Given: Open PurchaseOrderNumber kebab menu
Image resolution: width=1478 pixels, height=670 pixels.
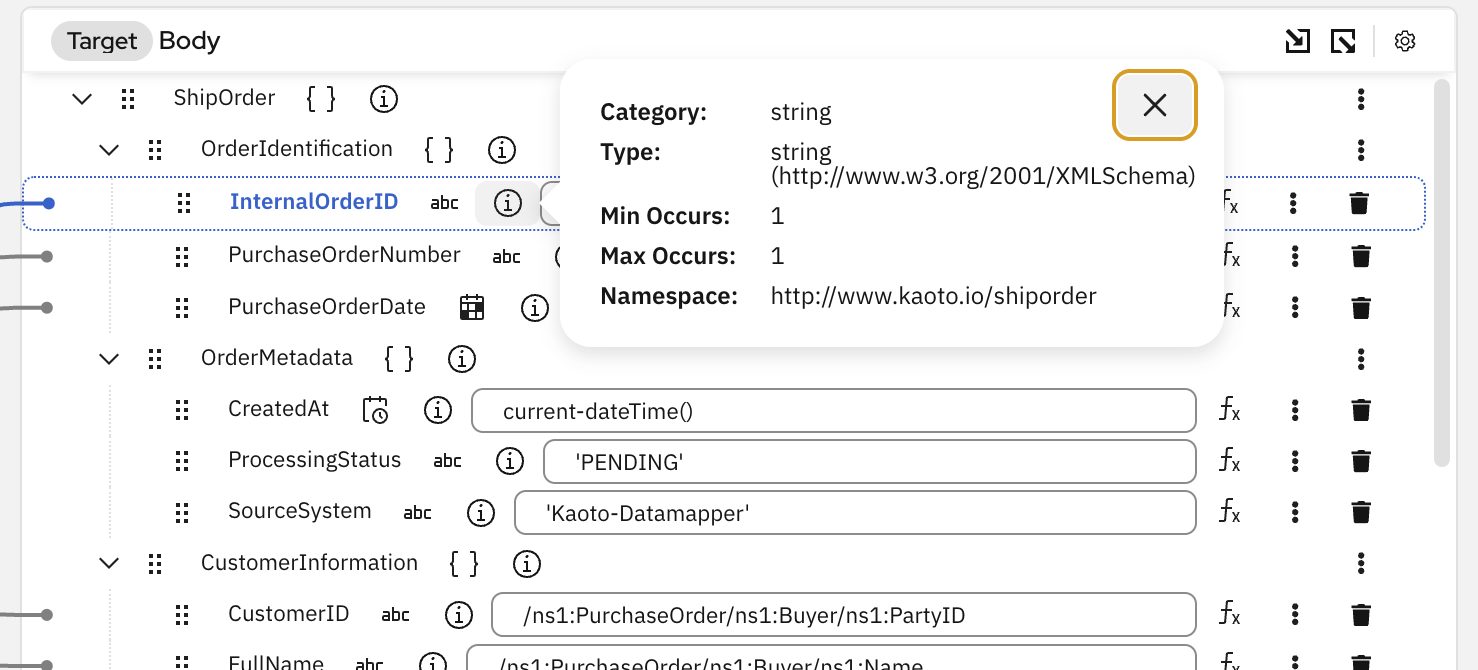Looking at the screenshot, I should coord(1295,256).
